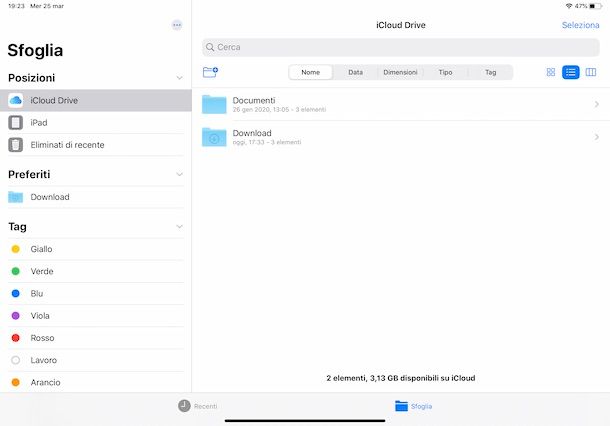Click the Tag section heading
The image size is (610, 426).
(18, 226)
